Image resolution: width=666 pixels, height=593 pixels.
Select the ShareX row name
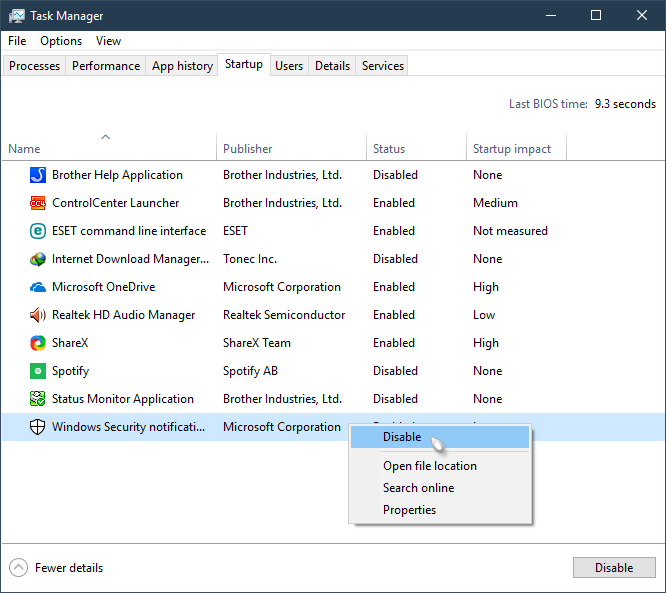[x=70, y=343]
